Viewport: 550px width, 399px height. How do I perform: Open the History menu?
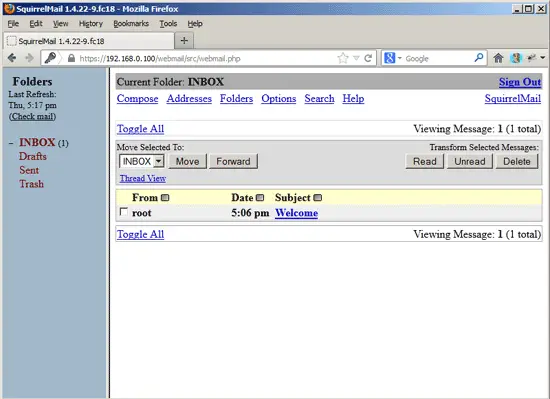[90, 24]
